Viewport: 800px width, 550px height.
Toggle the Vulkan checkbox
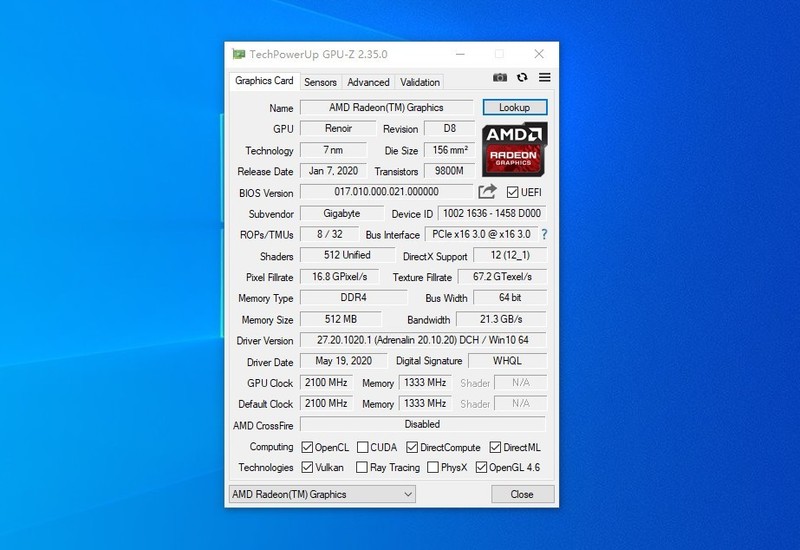click(307, 467)
